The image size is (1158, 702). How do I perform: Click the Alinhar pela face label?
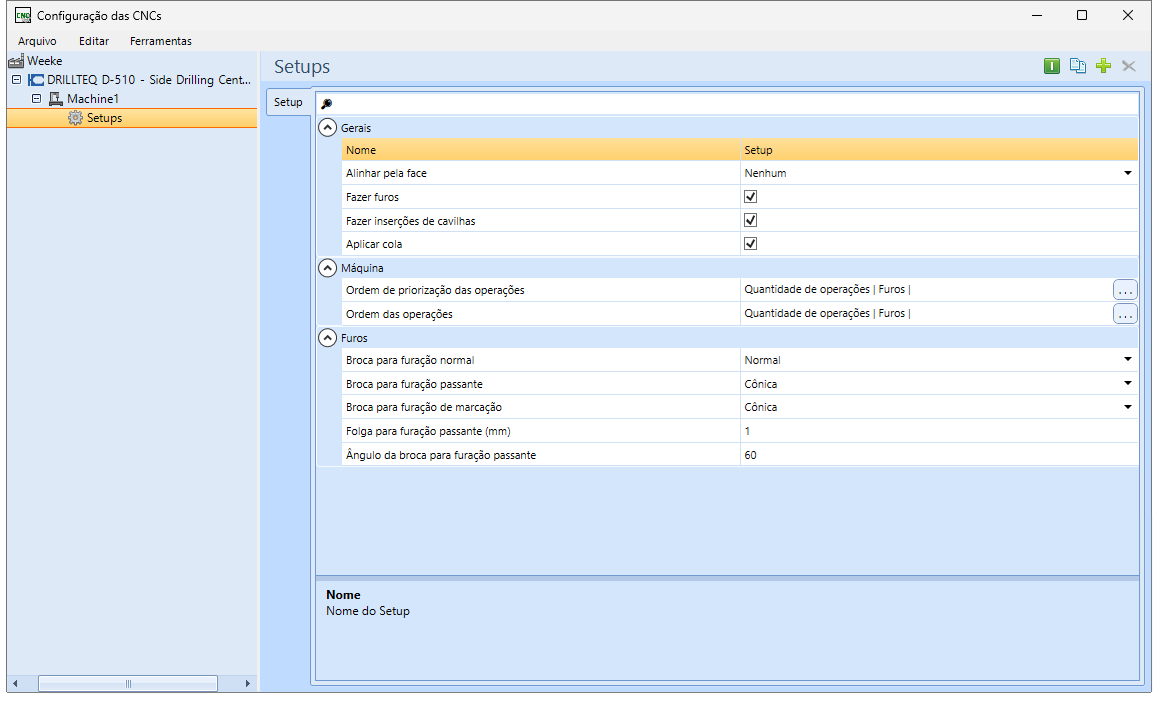[386, 173]
